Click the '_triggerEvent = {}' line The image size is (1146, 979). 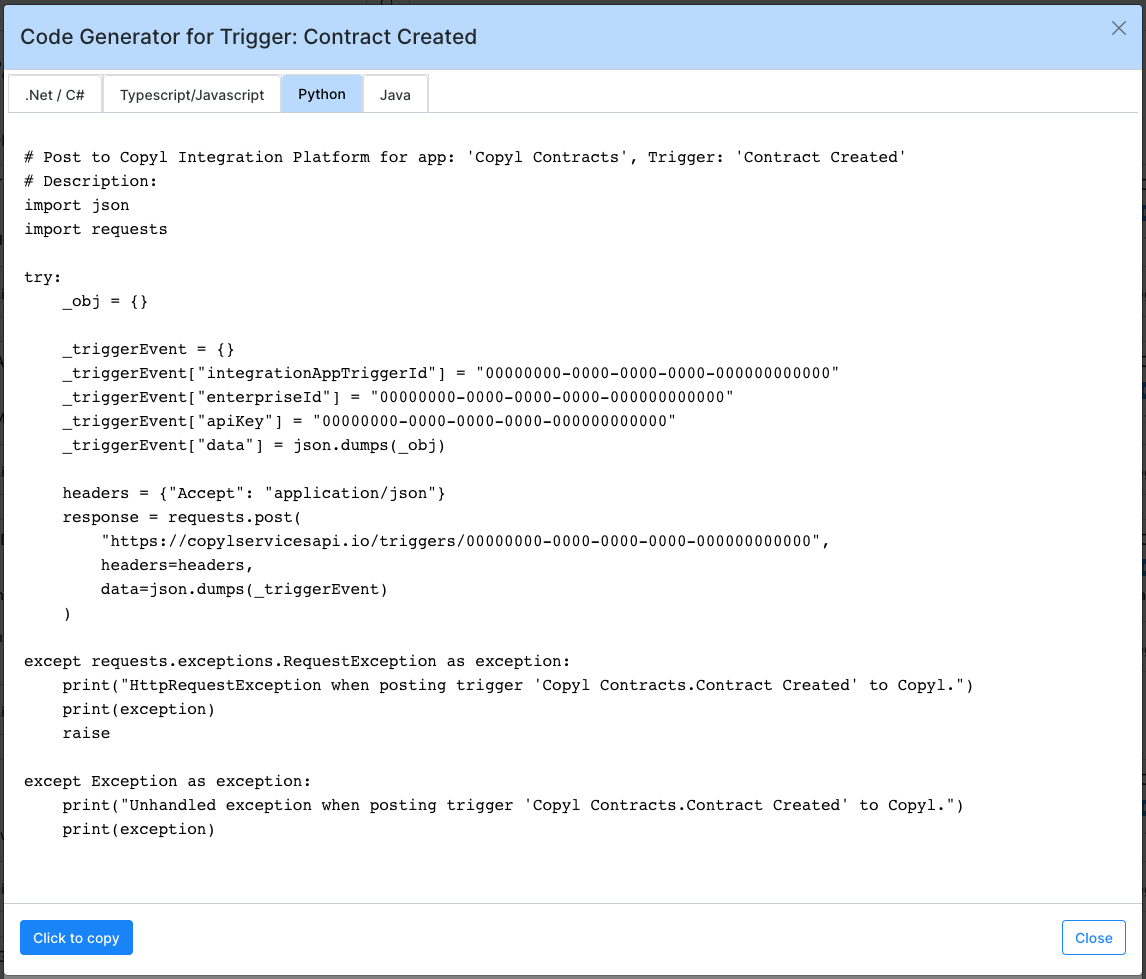point(148,349)
